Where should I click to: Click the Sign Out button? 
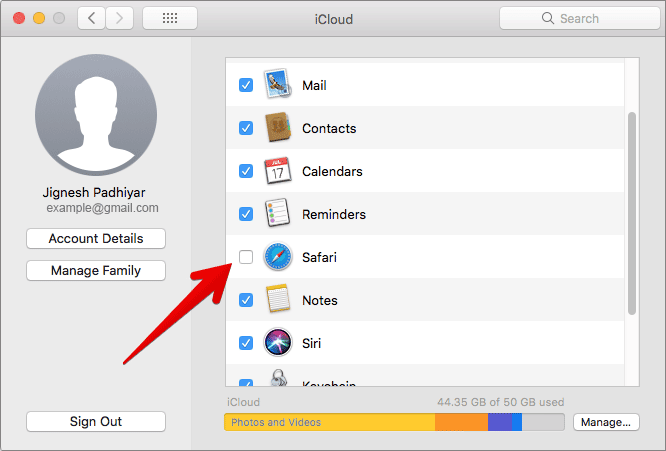[x=96, y=421]
